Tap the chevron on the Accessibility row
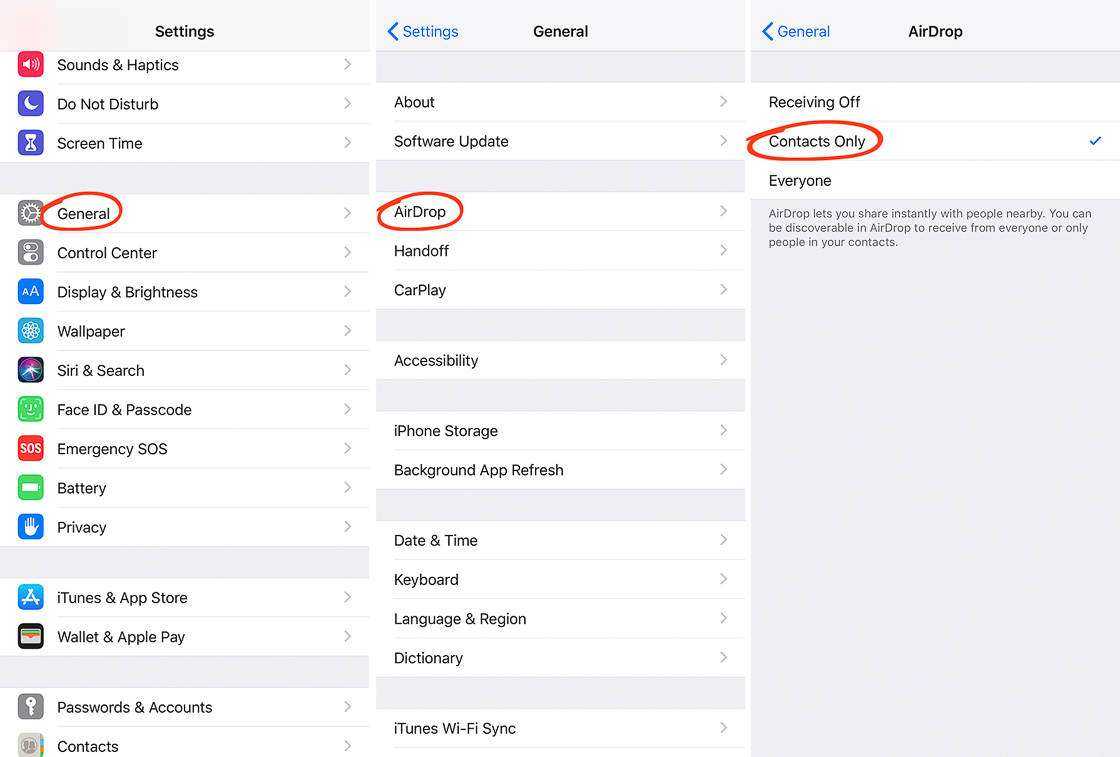 [x=723, y=360]
